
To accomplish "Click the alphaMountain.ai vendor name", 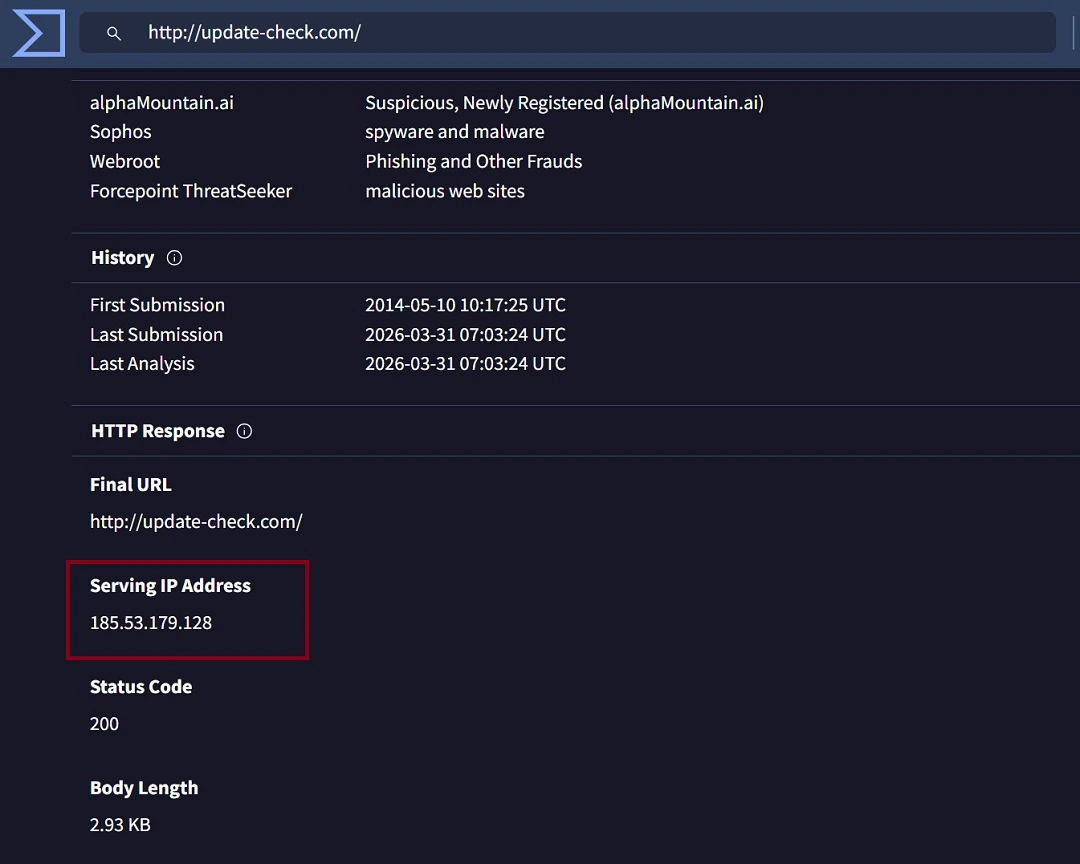I will coord(161,103).
